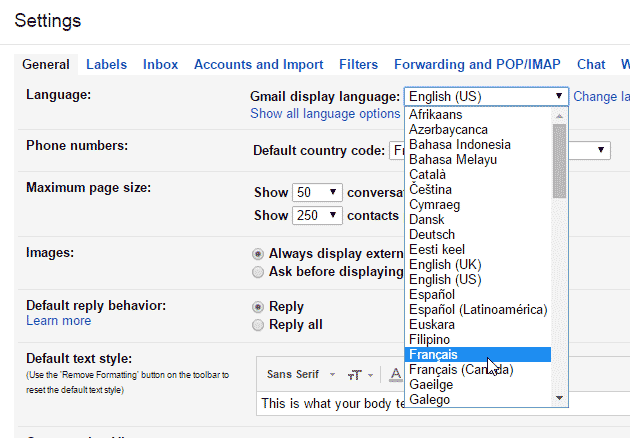Image resolution: width=630 pixels, height=438 pixels.
Task: Select 'Ask before displaying' radio button
Action: 258,272
